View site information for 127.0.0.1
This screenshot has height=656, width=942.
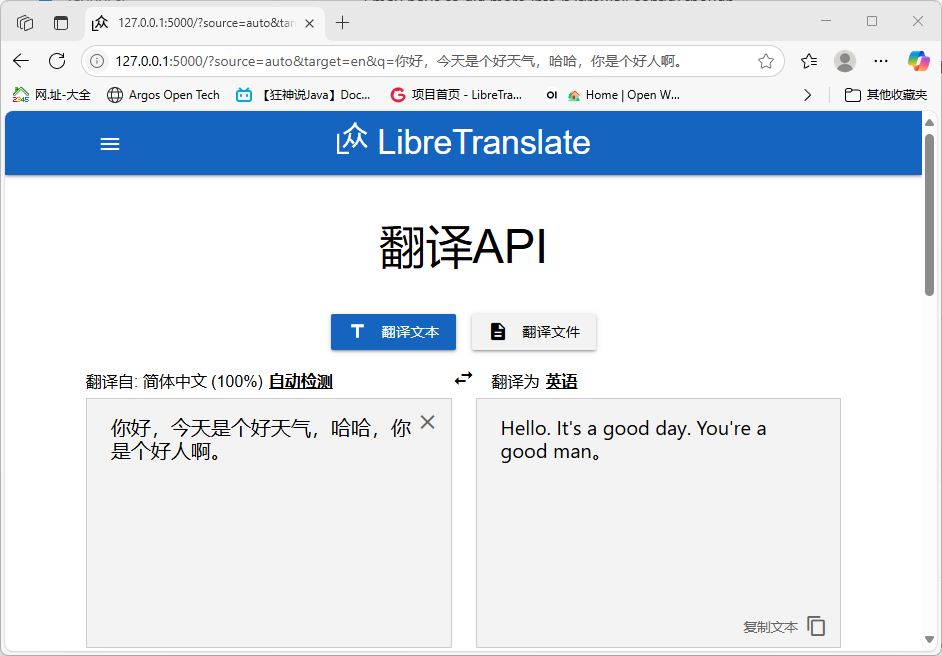97,61
